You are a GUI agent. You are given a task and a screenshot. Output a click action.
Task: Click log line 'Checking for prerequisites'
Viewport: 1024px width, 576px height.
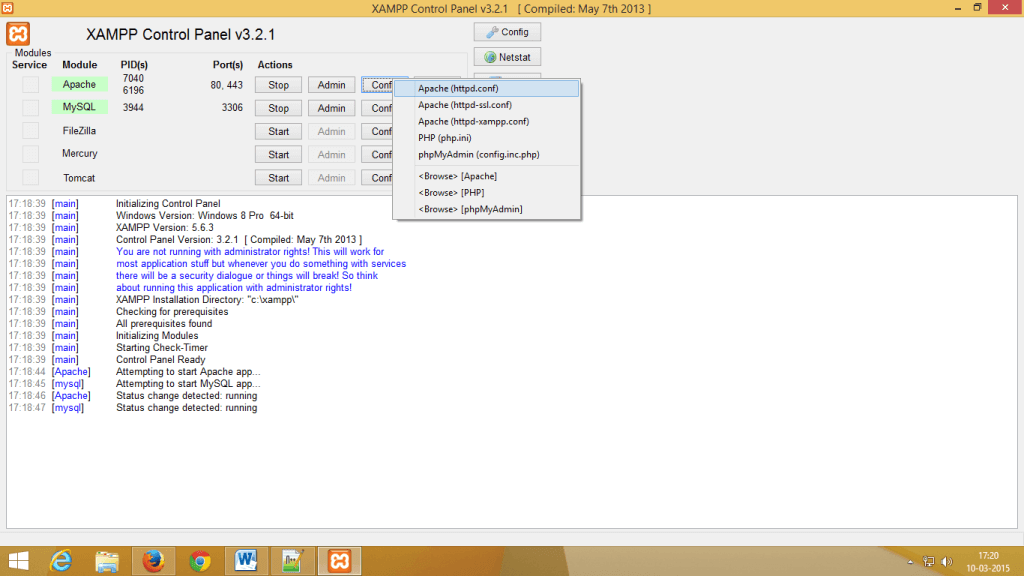coord(172,312)
